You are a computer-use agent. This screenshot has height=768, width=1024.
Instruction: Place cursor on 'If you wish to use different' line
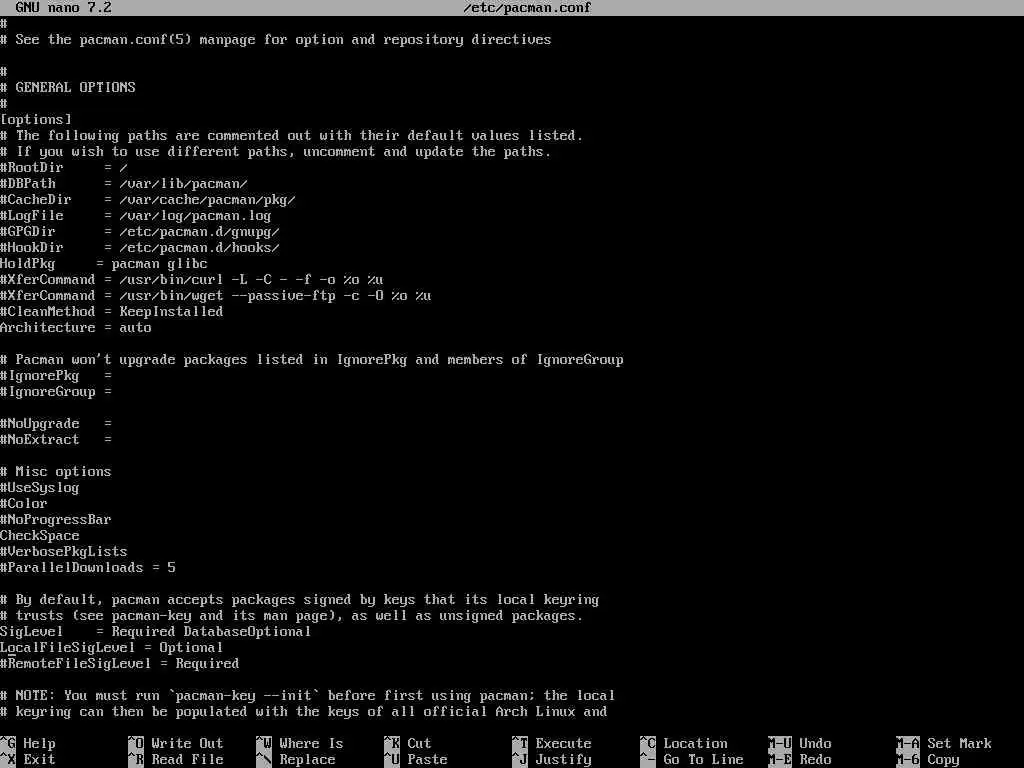276,152
